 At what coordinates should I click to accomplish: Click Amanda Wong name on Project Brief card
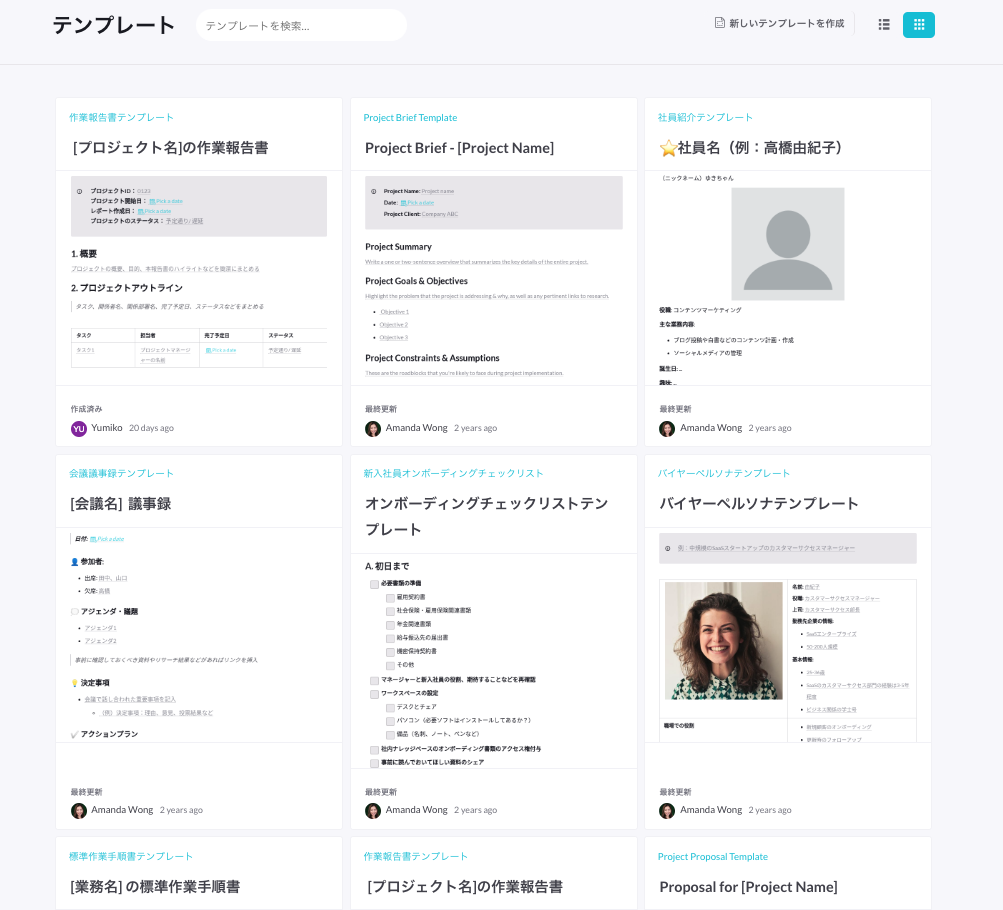click(416, 428)
